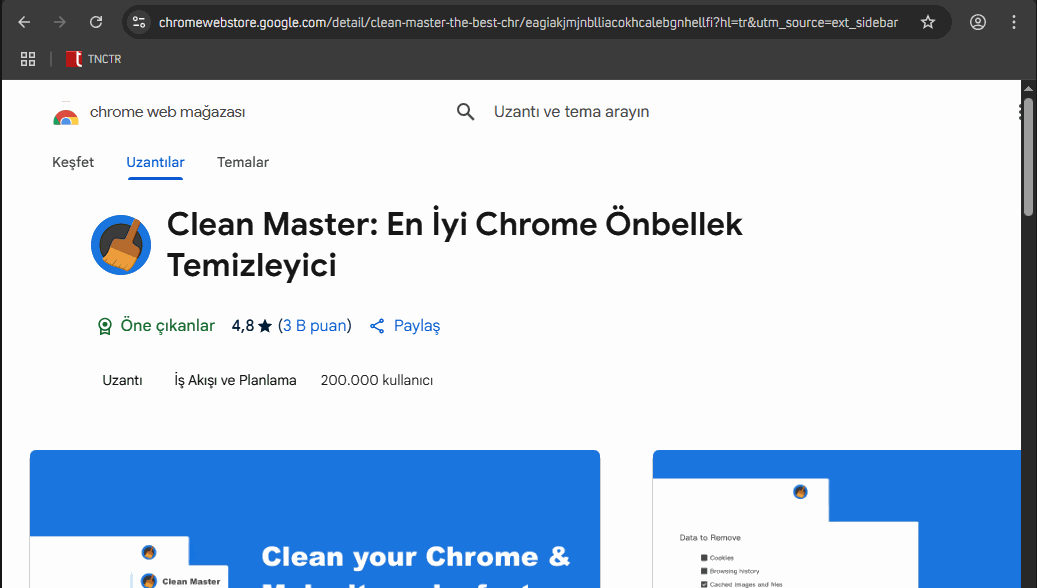
Task: Reload the current page
Action: click(96, 22)
